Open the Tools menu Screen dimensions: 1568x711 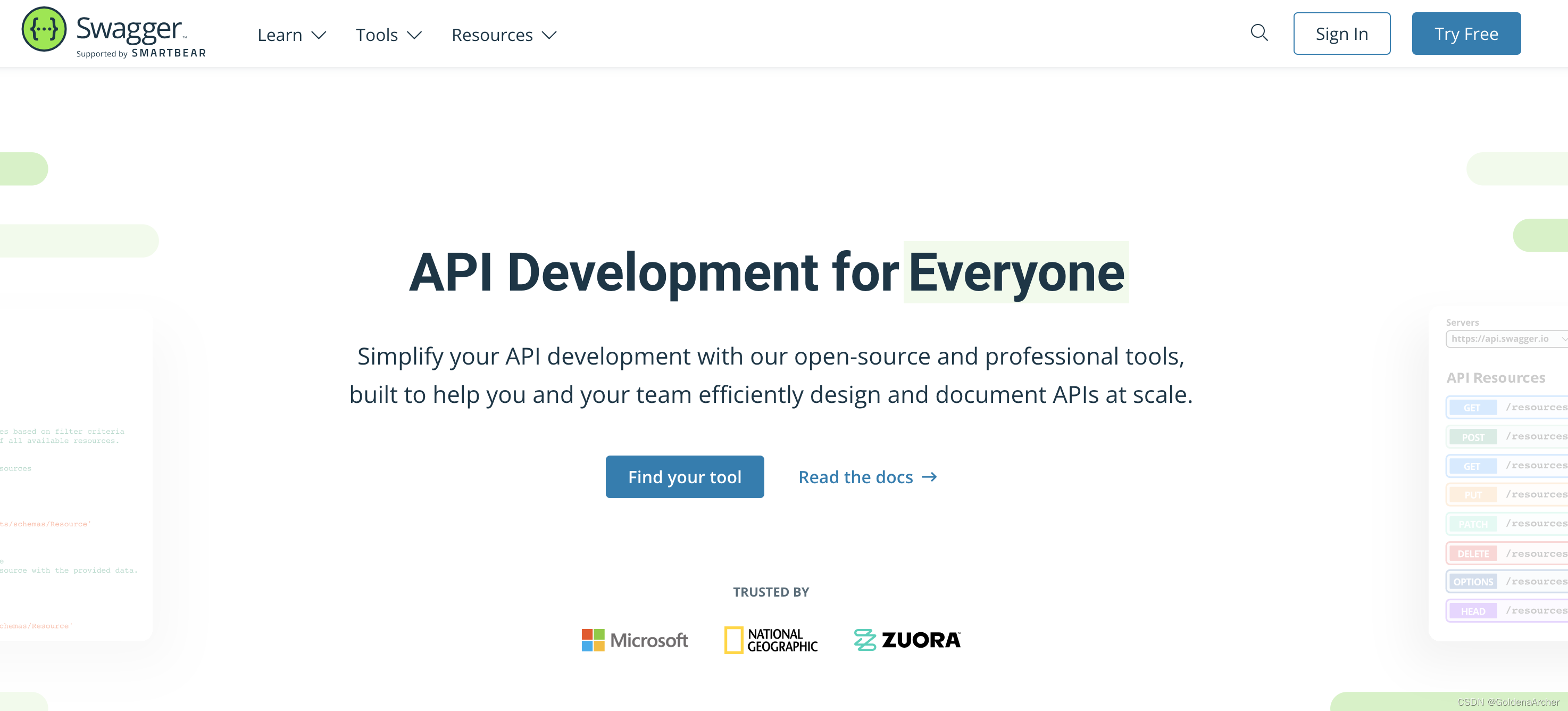[x=388, y=35]
